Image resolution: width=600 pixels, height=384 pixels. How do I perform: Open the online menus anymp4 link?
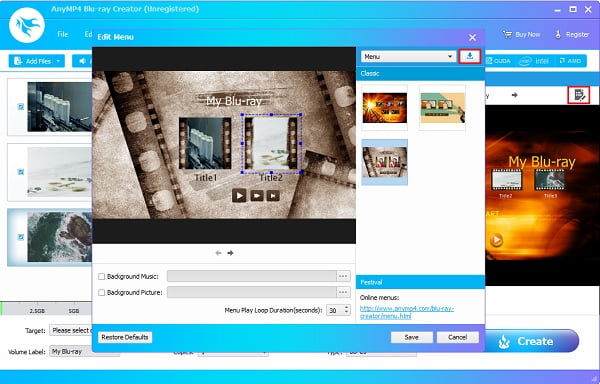pyautogui.click(x=407, y=312)
